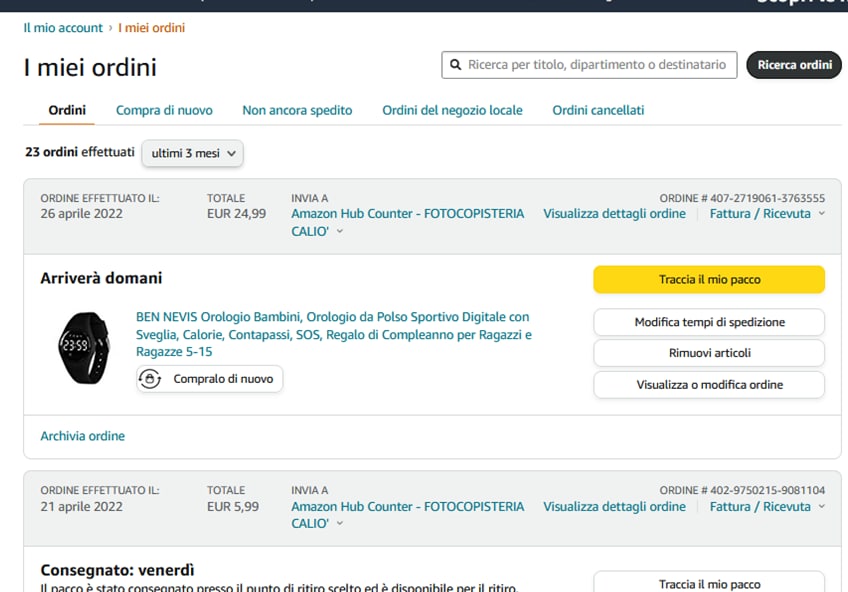Open the 'ultimi 3 mesi' period dropdown
Viewport: 848px width, 592px height.
coord(192,153)
